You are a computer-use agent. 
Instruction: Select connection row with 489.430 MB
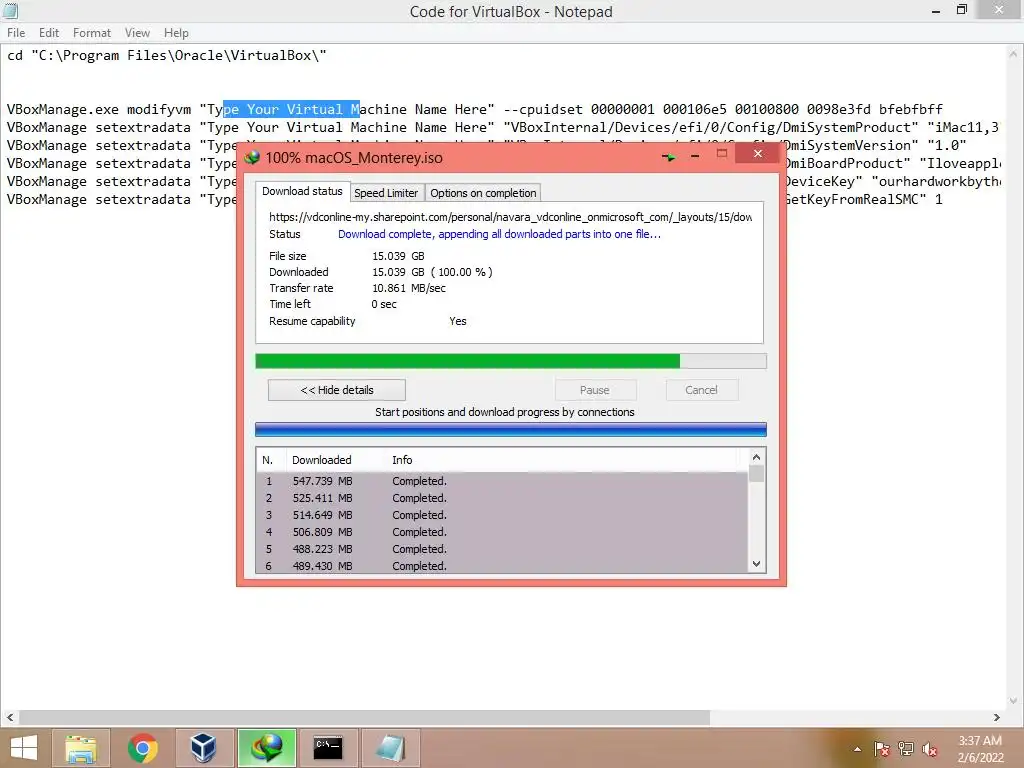502,566
